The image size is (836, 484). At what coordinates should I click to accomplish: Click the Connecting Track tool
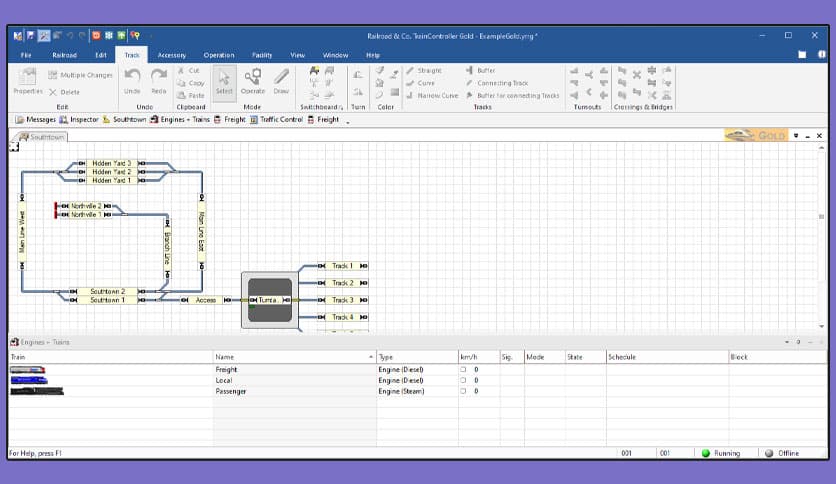[x=497, y=83]
